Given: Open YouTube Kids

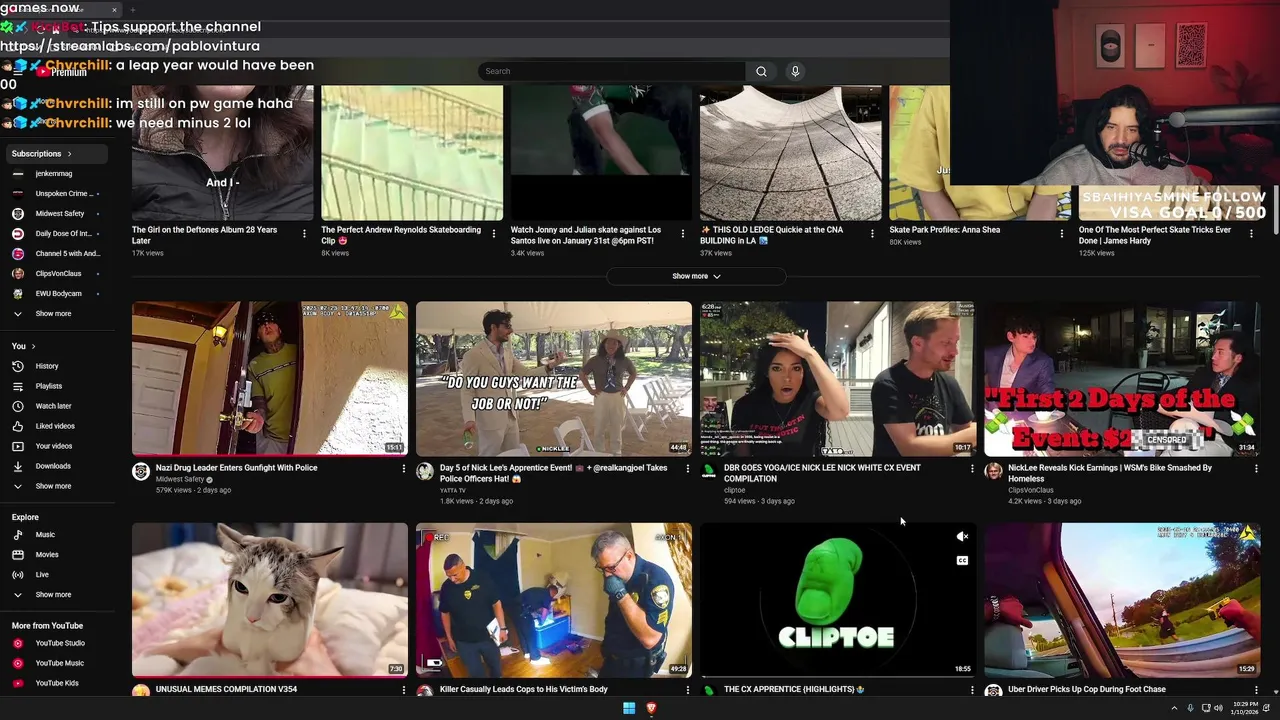Looking at the screenshot, I should pos(56,683).
